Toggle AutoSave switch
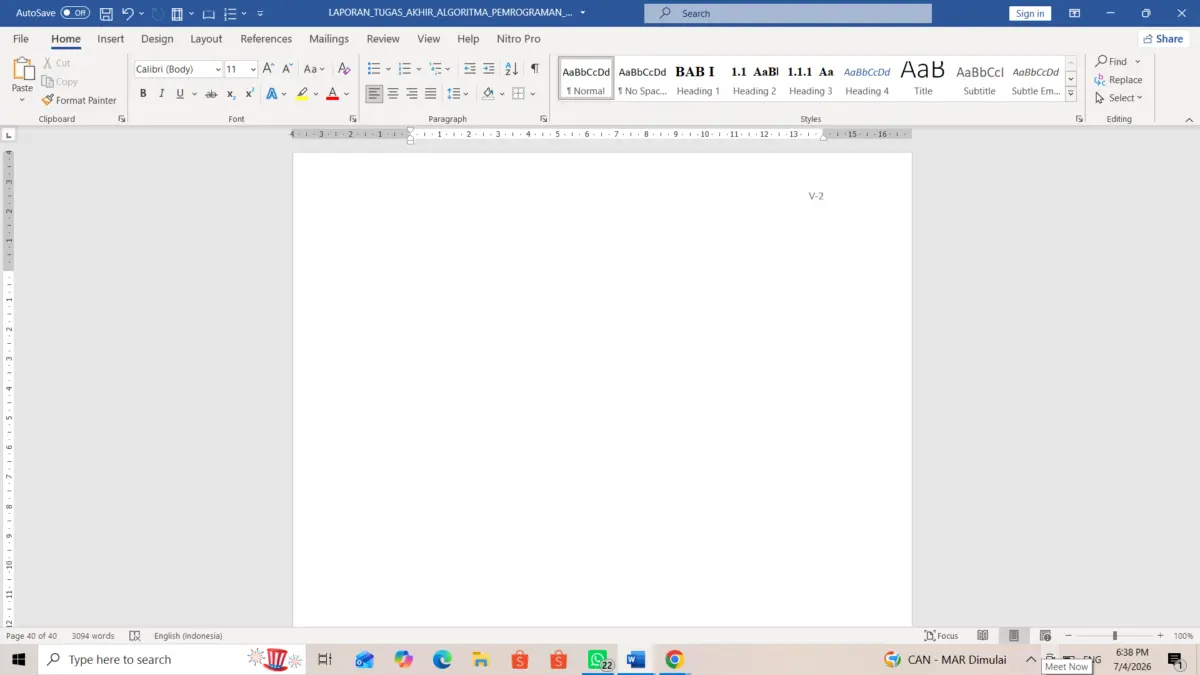Viewport: 1200px width, 675px height. pyautogui.click(x=75, y=13)
